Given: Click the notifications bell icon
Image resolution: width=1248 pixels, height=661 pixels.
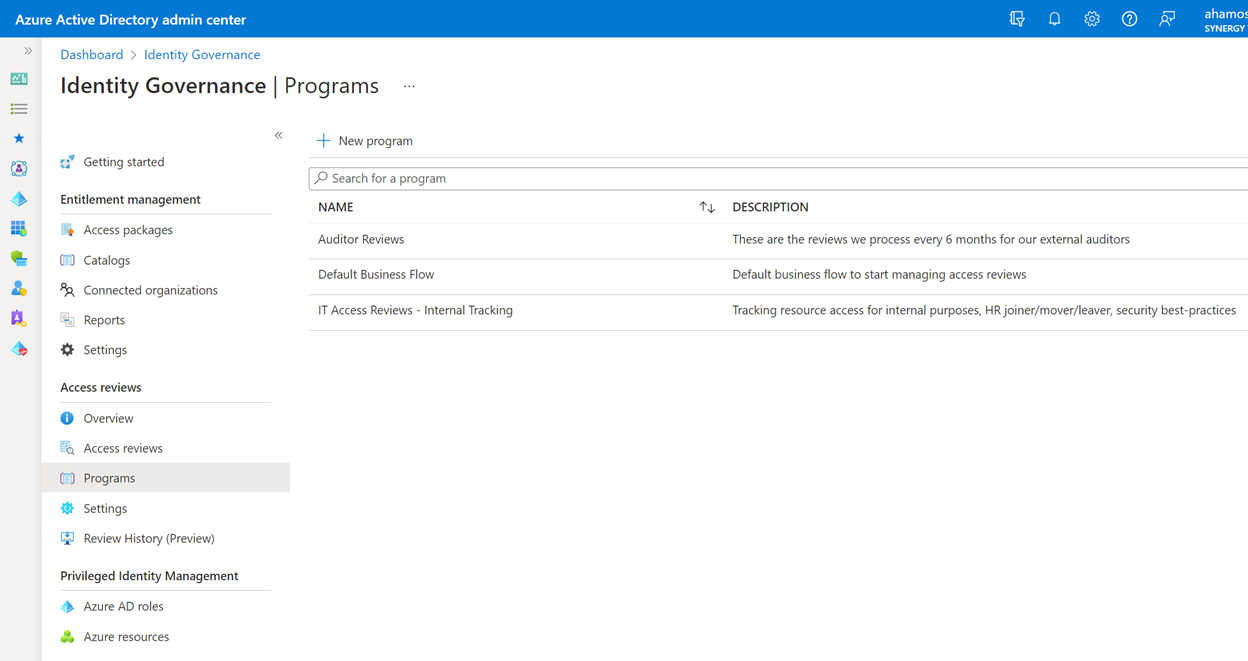Looking at the screenshot, I should coord(1054,19).
